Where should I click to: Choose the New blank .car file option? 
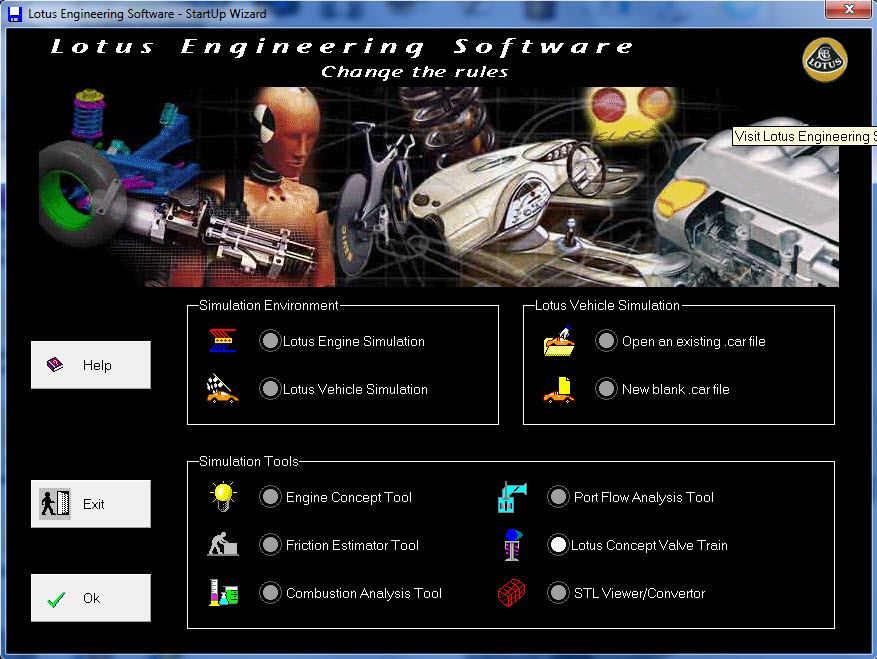pos(606,389)
